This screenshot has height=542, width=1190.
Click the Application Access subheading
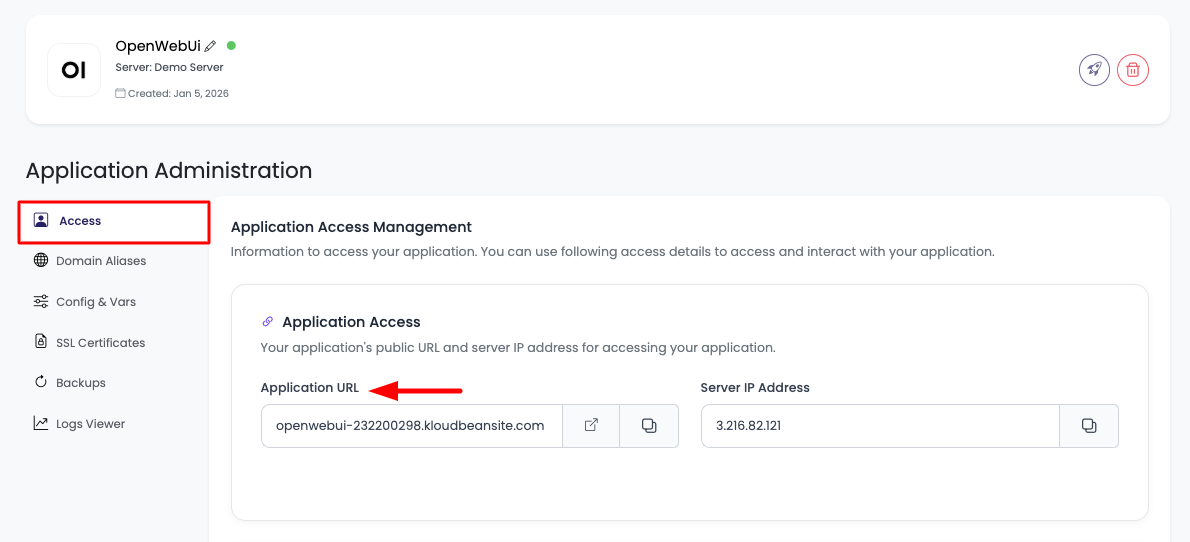(351, 323)
